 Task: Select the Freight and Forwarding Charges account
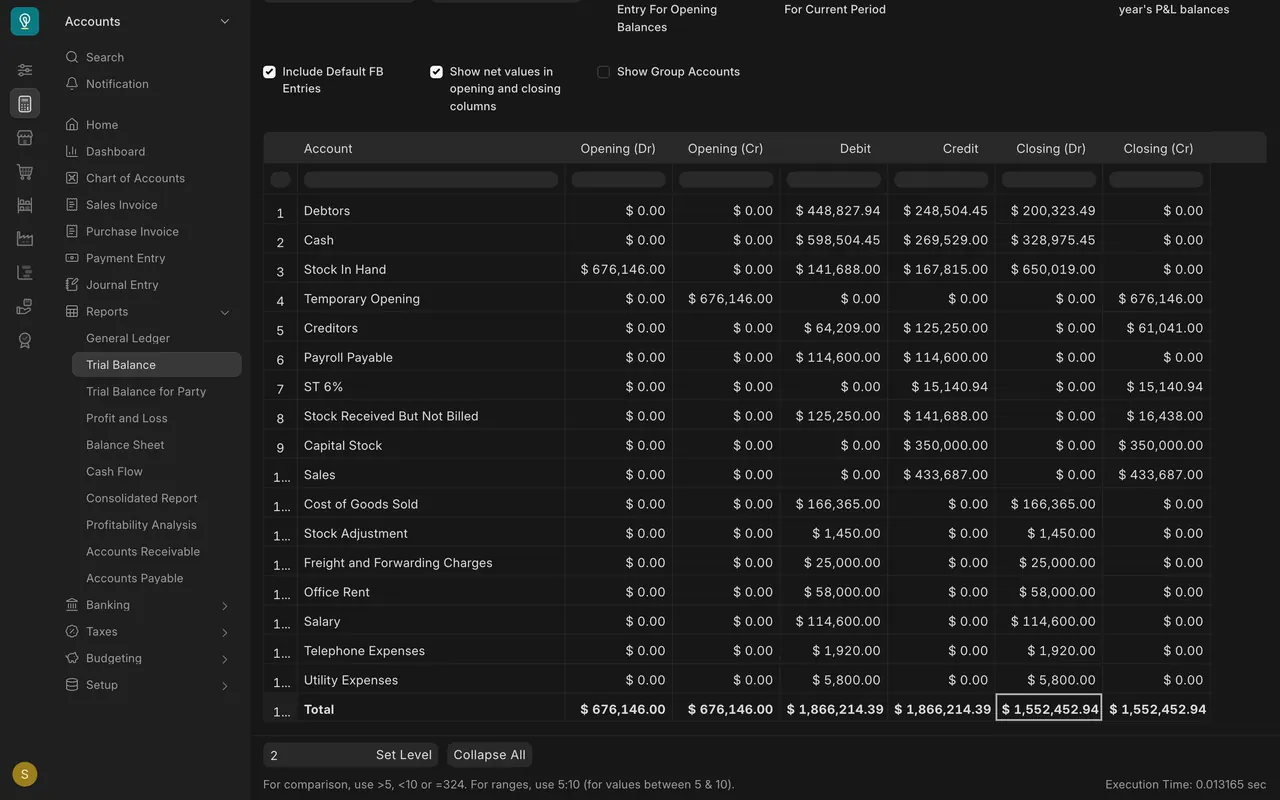[x=398, y=563]
